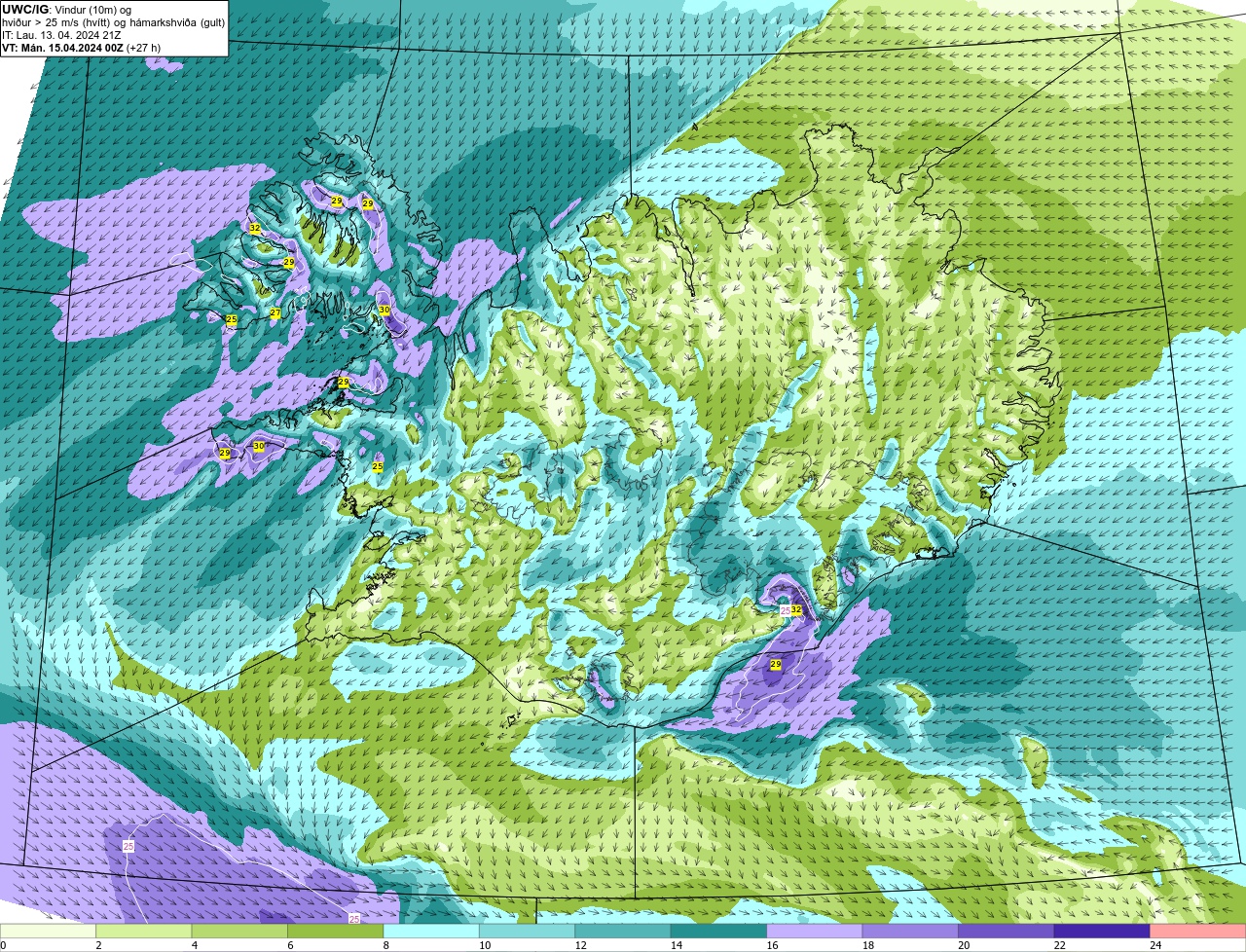Select the legend scale value 14
The width and height of the screenshot is (1246, 952).
pos(675,944)
